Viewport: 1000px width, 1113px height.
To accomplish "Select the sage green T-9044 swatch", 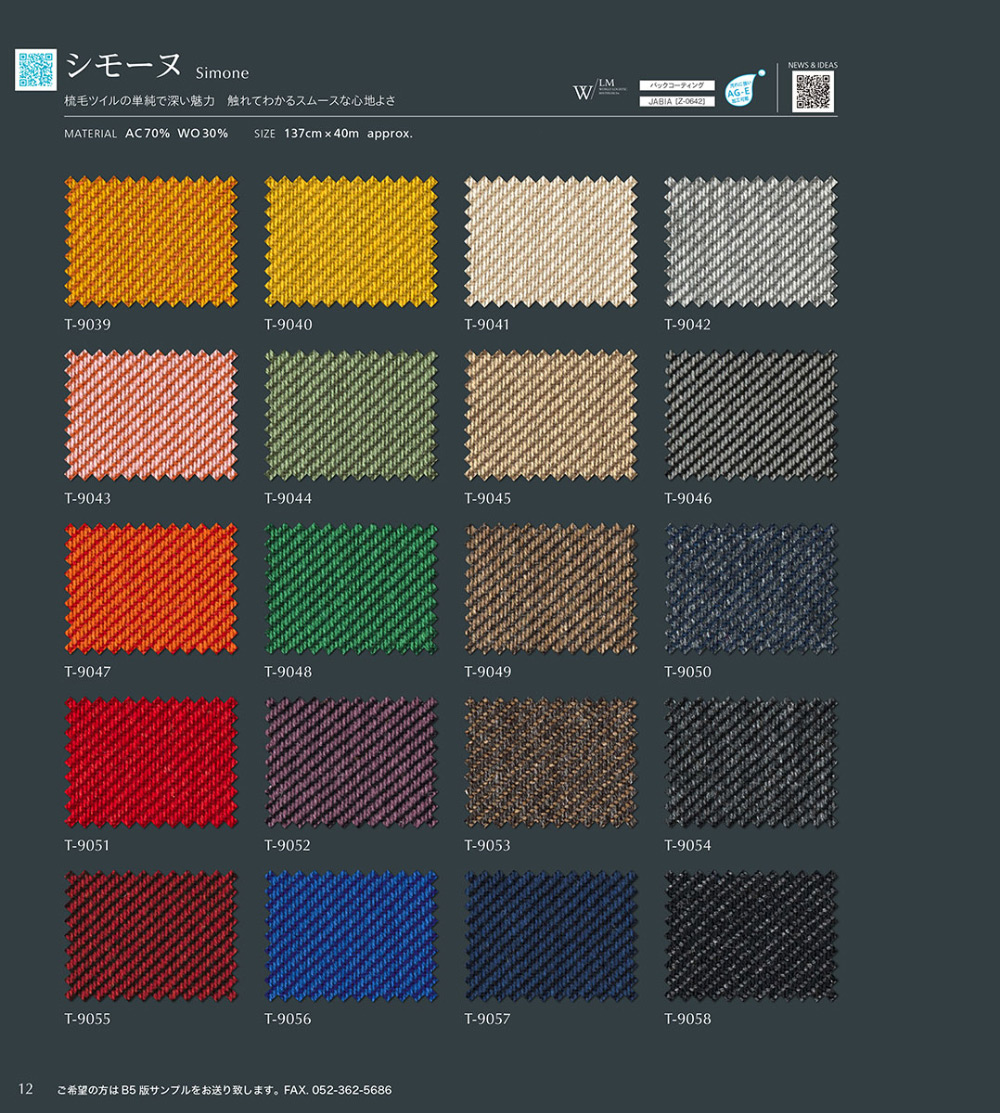I will click(x=351, y=415).
